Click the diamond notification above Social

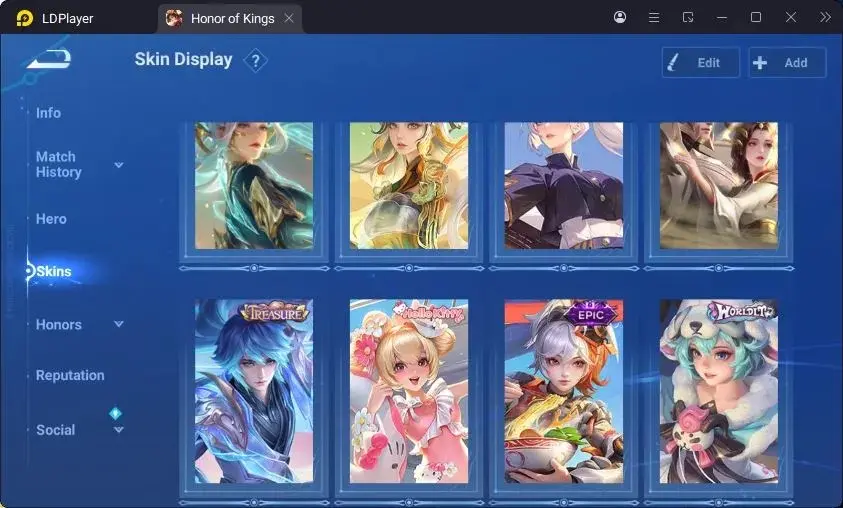coord(115,413)
